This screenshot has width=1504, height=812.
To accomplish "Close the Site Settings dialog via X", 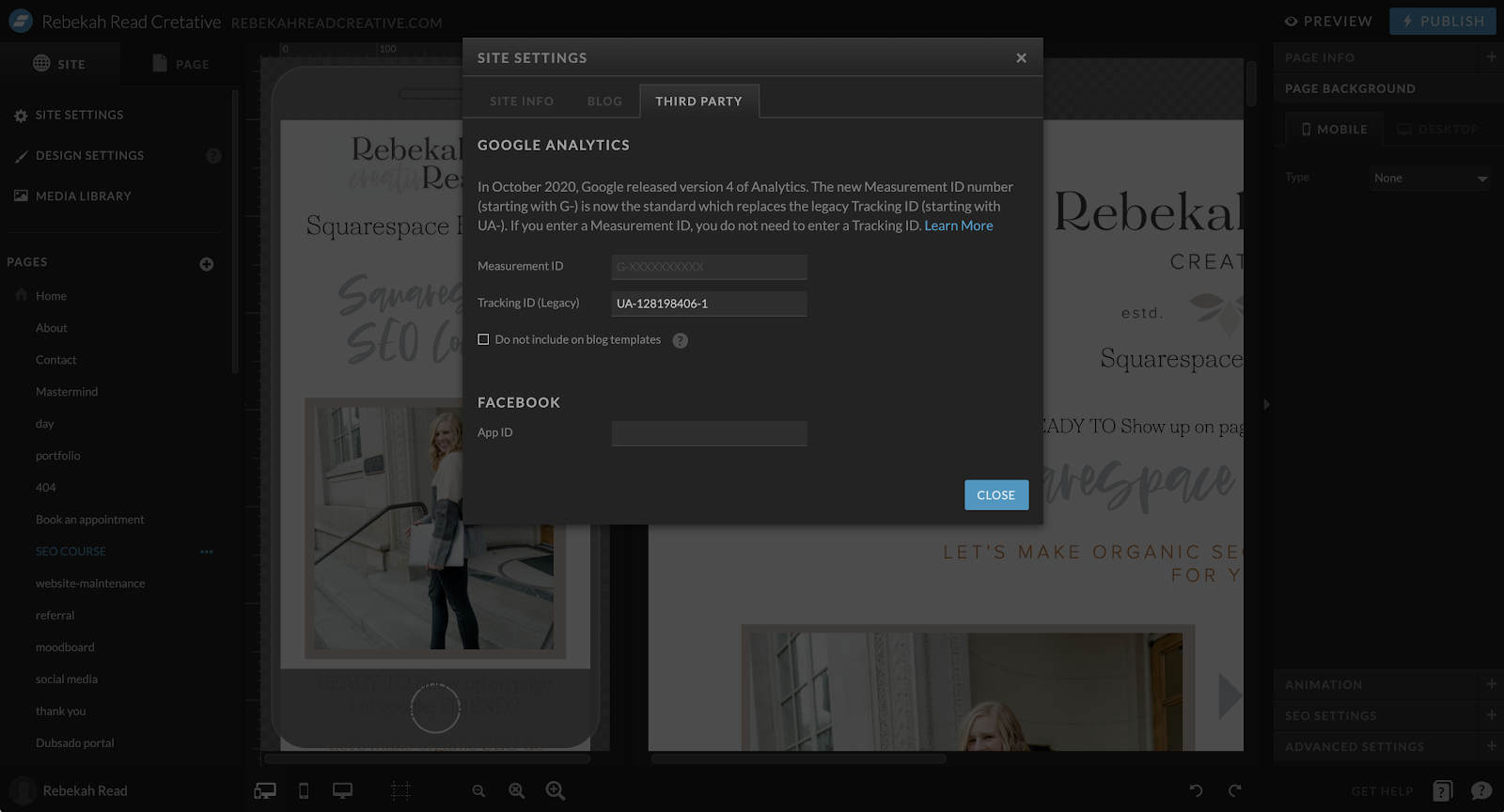I will pyautogui.click(x=1021, y=58).
